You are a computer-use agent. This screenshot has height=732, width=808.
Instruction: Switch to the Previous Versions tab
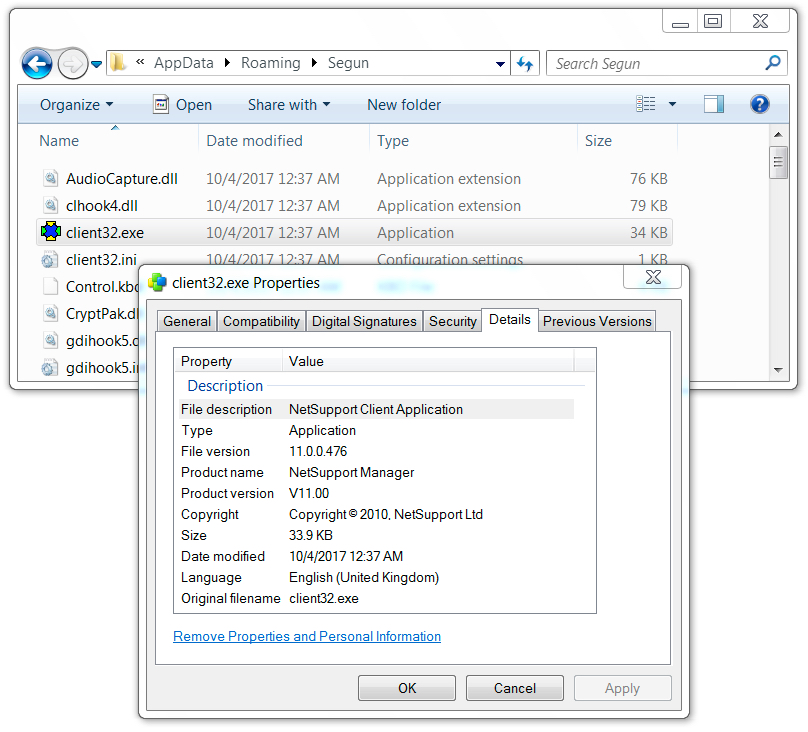(x=597, y=321)
